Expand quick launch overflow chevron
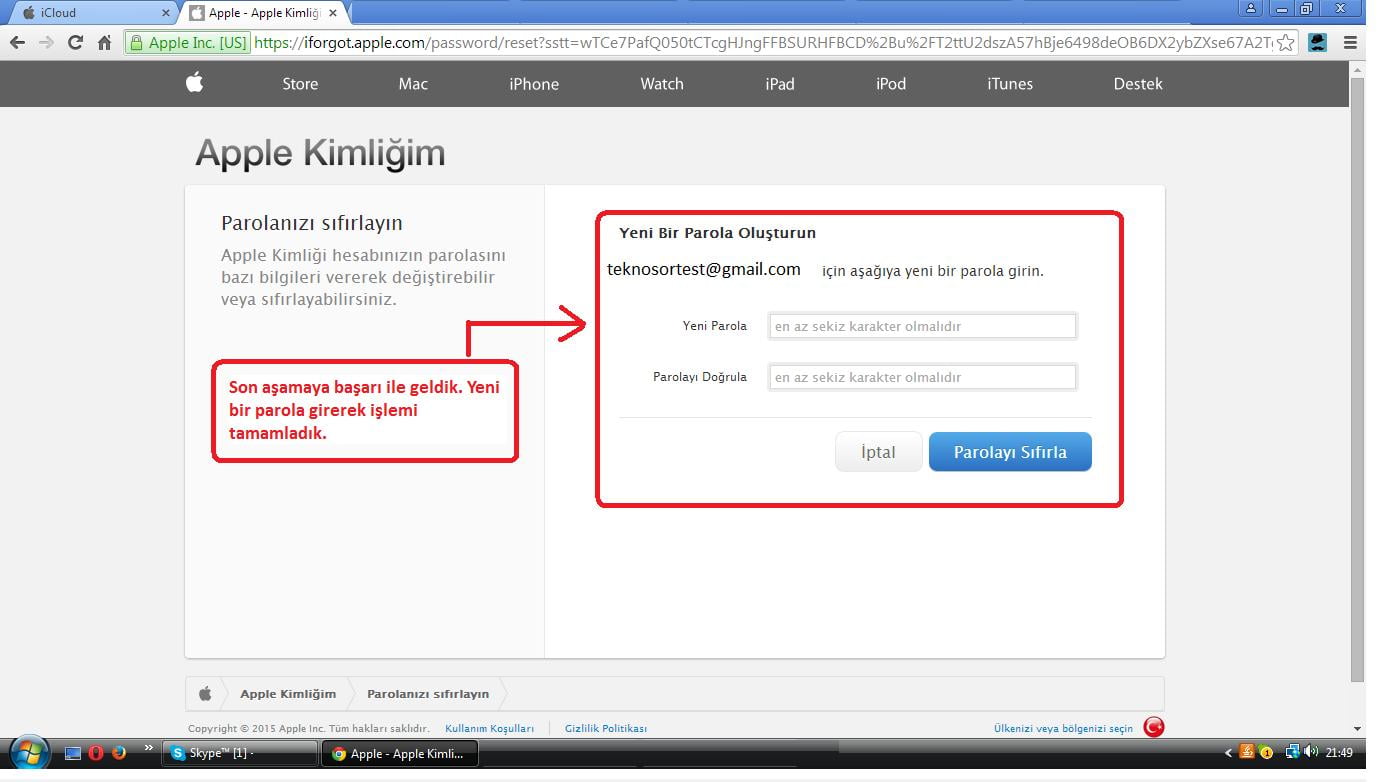The image size is (1384, 782). click(x=149, y=748)
